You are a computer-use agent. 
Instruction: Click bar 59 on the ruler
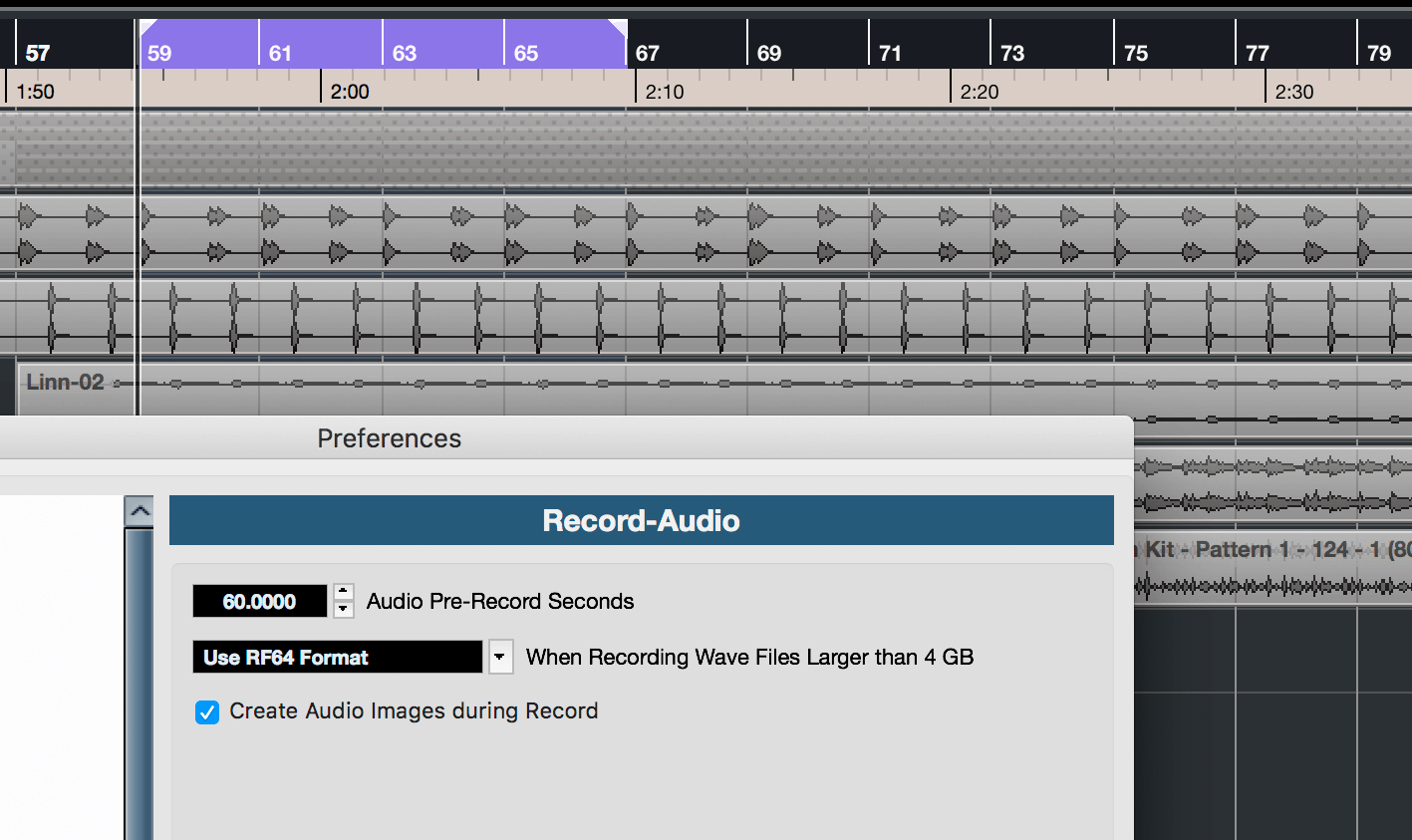click(159, 53)
